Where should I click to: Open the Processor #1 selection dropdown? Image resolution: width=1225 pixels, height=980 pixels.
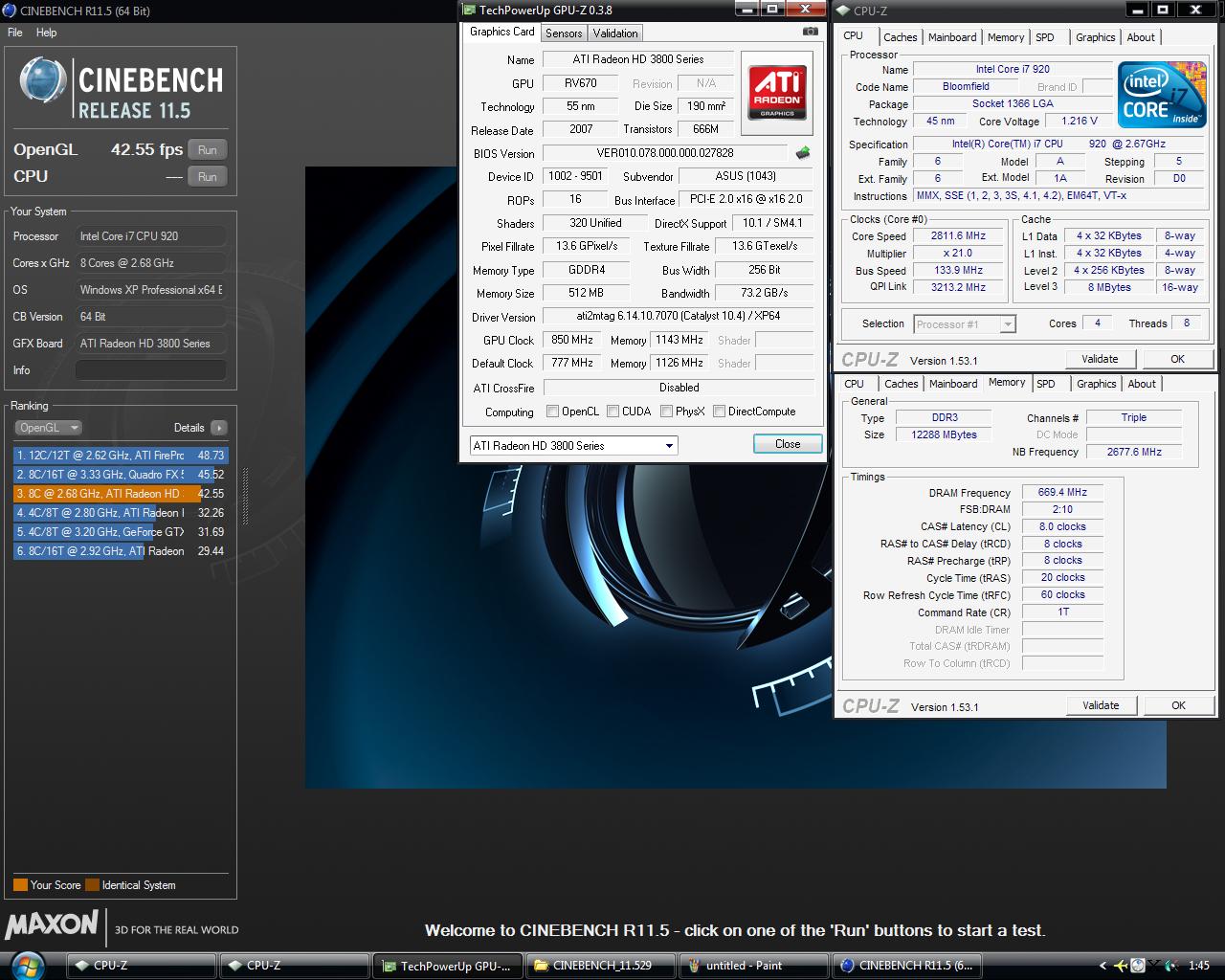point(965,324)
